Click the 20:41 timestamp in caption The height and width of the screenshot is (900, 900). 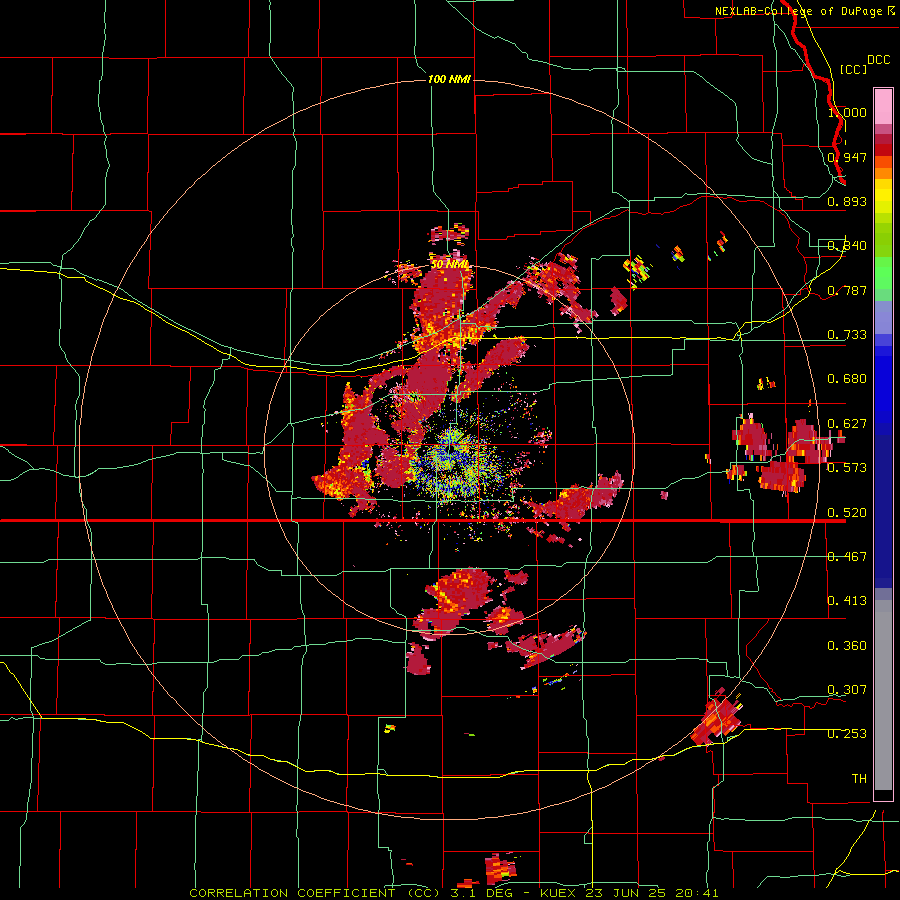(x=697, y=893)
